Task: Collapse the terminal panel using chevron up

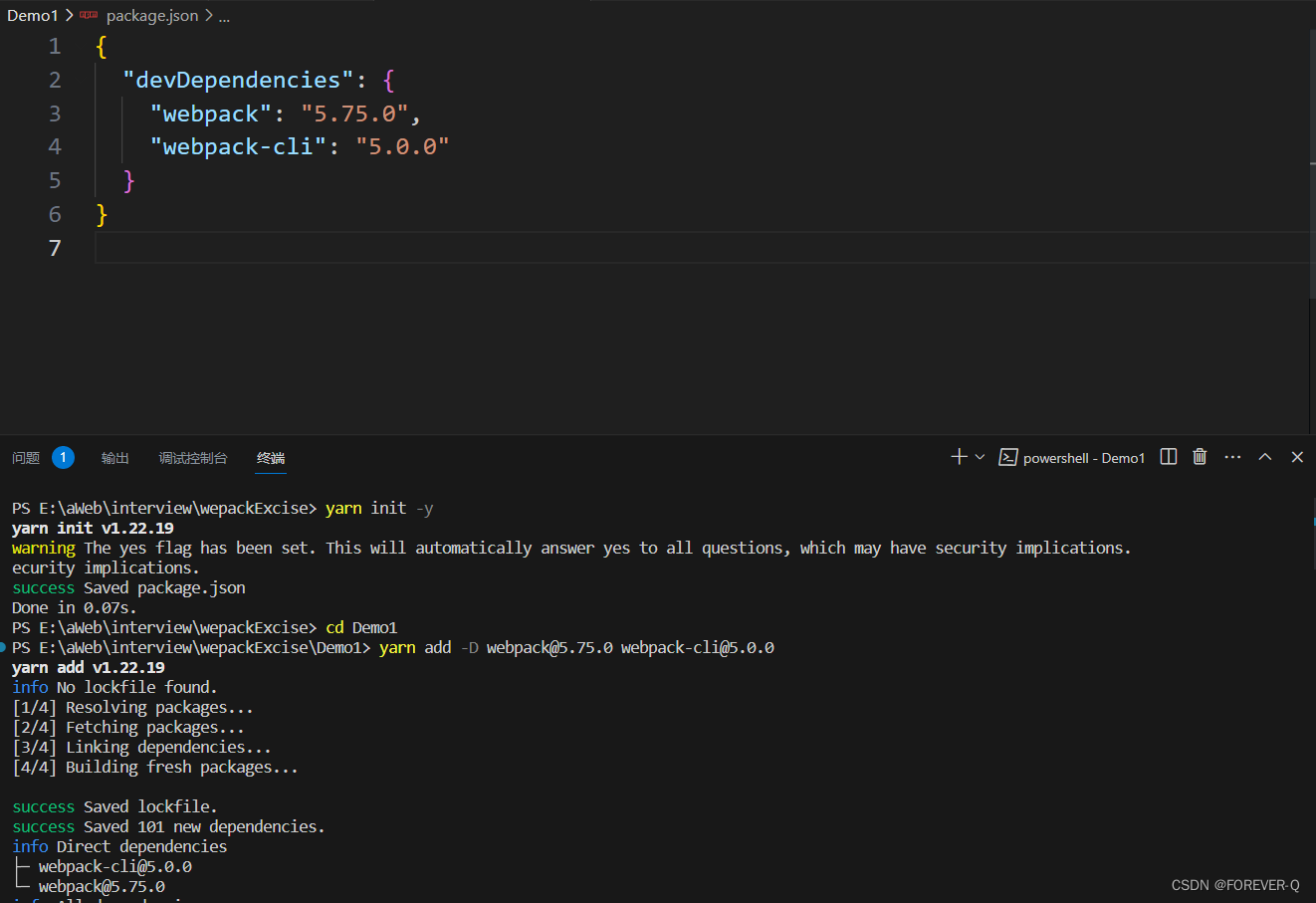Action: [x=1265, y=456]
